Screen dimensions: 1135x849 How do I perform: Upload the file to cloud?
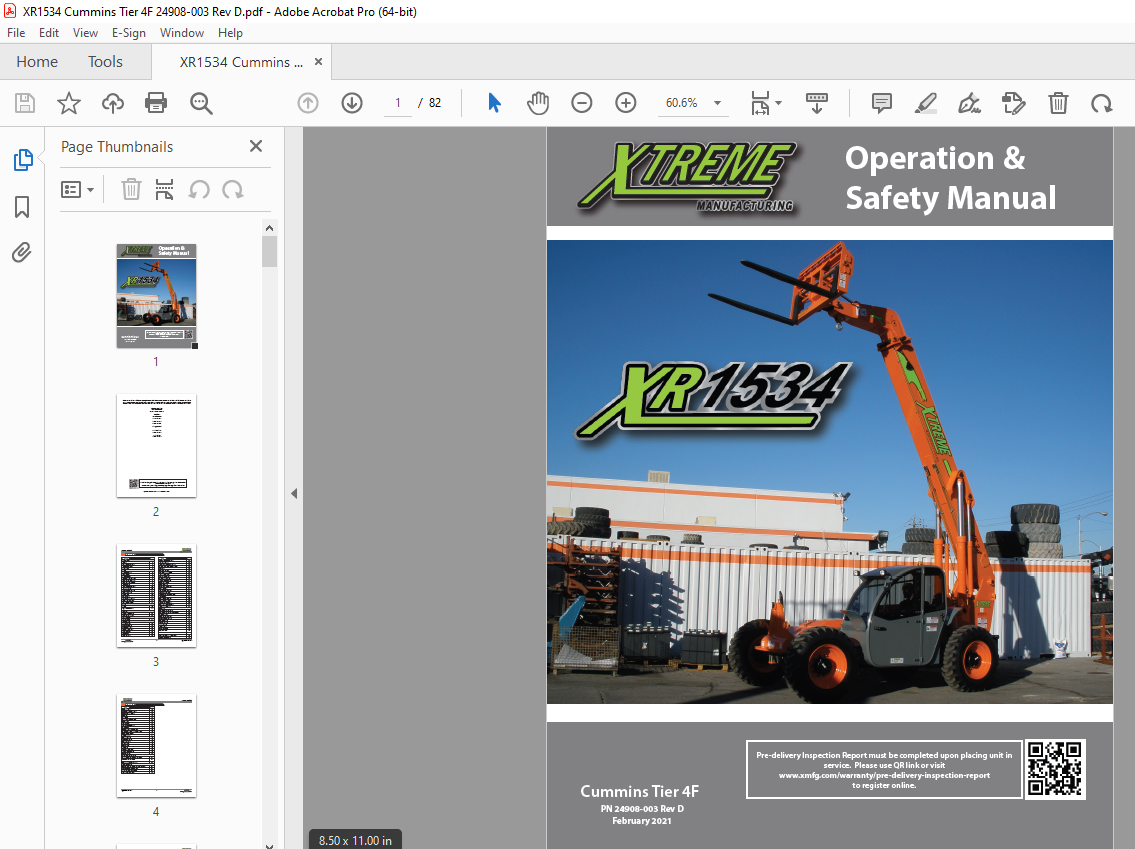click(x=112, y=103)
